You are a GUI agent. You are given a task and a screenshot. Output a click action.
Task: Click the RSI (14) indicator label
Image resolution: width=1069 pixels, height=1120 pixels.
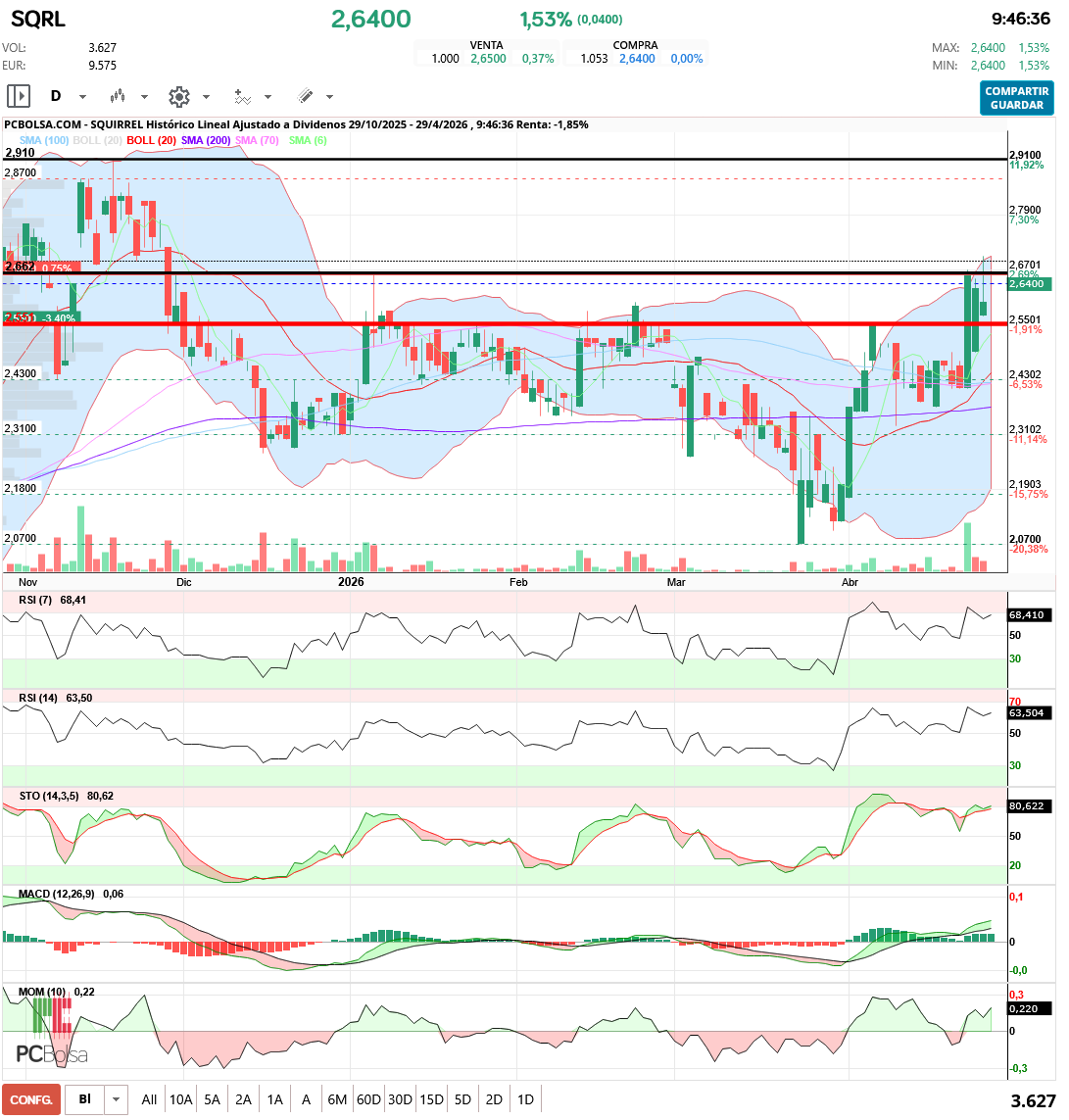pos(38,698)
